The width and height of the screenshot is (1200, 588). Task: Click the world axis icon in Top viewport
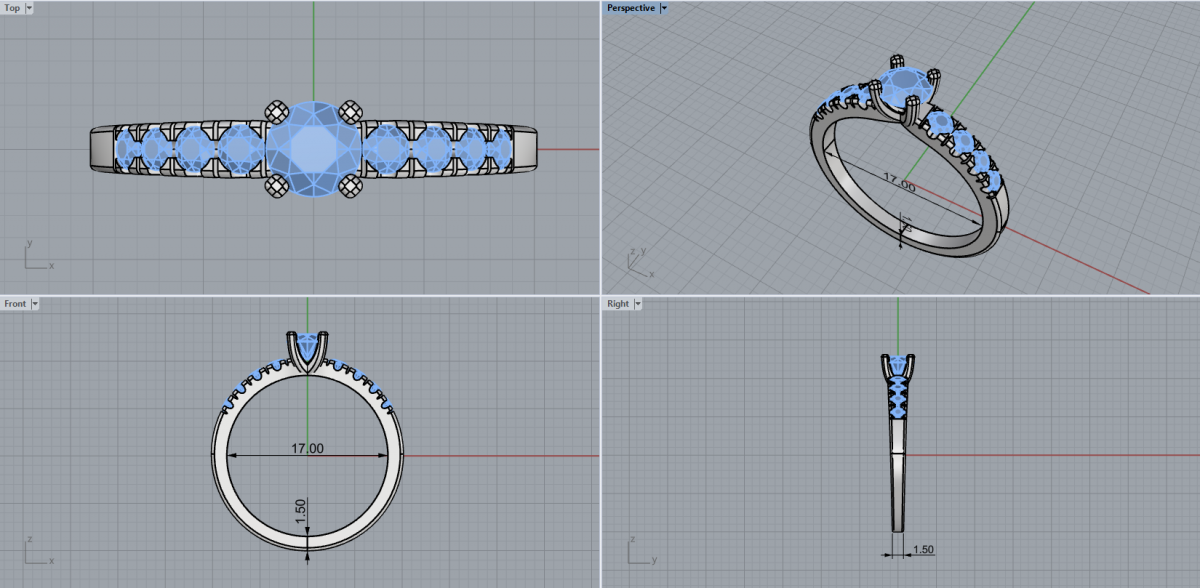pyautogui.click(x=36, y=258)
